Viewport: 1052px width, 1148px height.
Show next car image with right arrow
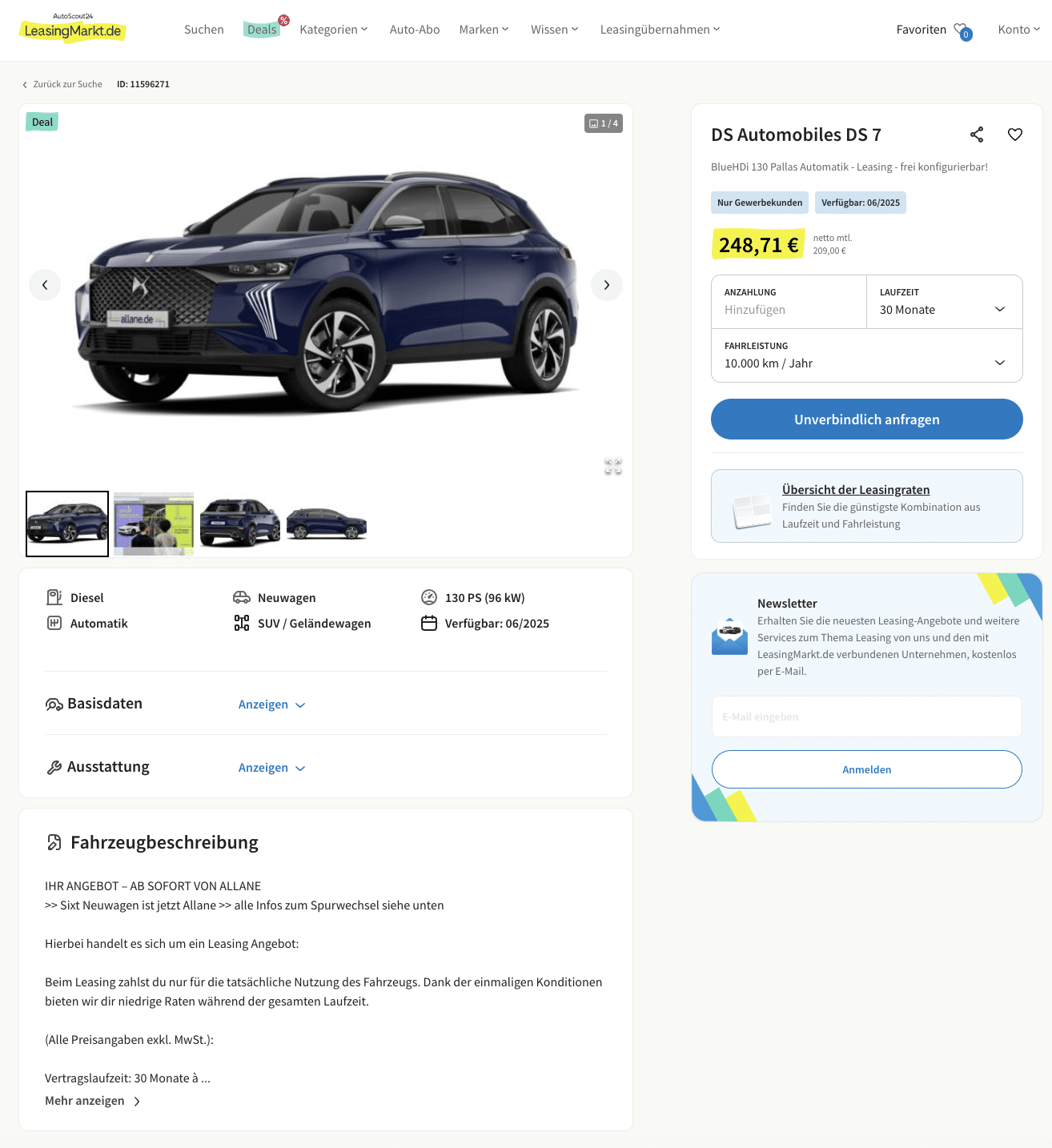tap(607, 285)
